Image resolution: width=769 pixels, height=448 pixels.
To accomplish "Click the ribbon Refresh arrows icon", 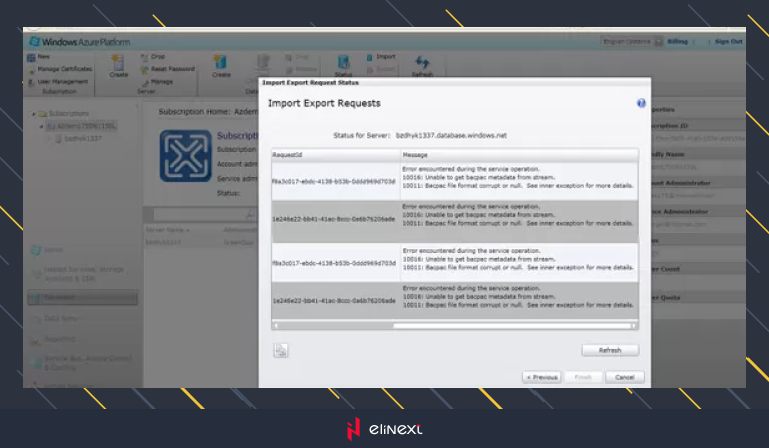I will click(x=422, y=63).
